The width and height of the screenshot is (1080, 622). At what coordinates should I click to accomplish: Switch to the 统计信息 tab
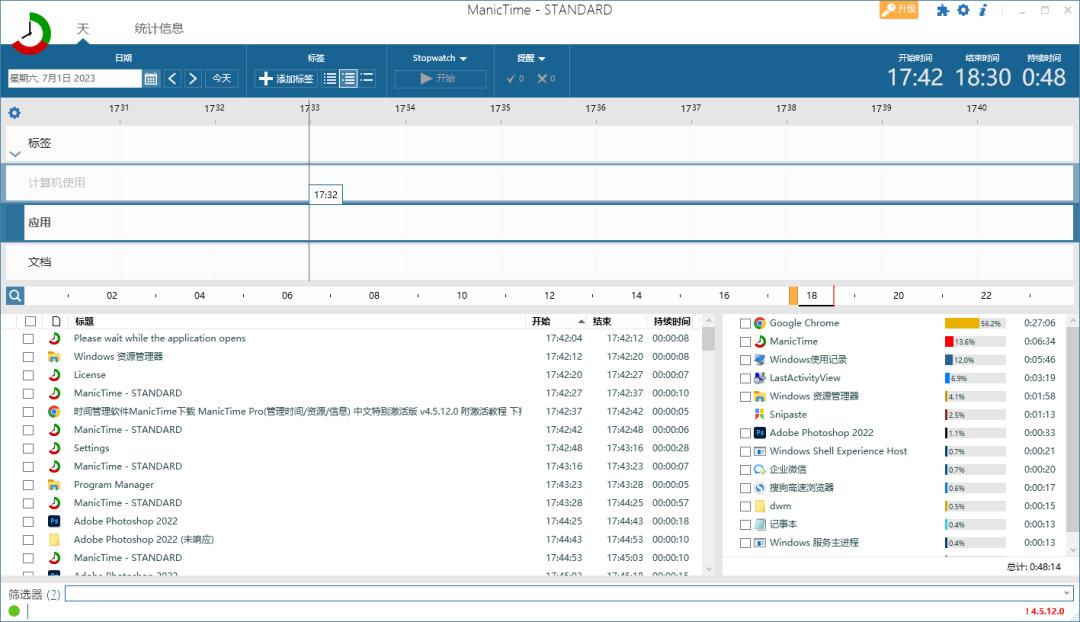159,28
